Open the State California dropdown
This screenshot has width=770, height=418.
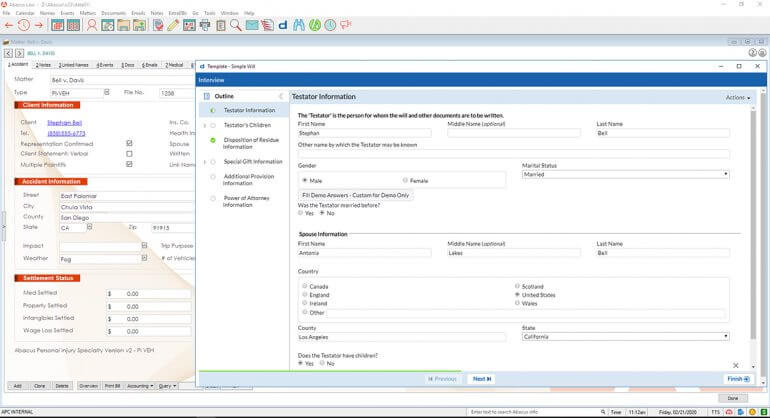click(x=625, y=336)
